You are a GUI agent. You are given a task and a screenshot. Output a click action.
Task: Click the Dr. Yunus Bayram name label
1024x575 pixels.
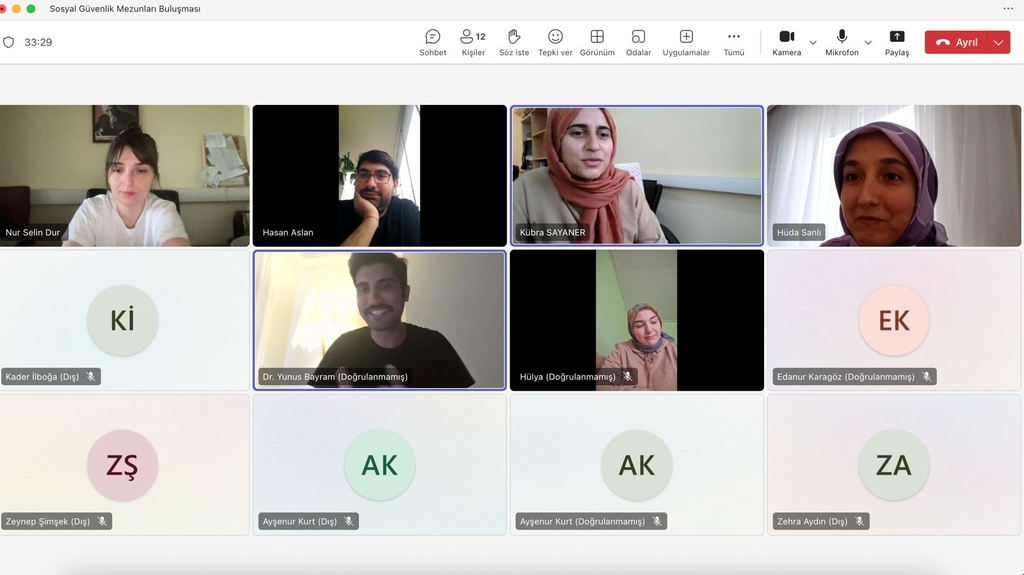[x=335, y=376]
